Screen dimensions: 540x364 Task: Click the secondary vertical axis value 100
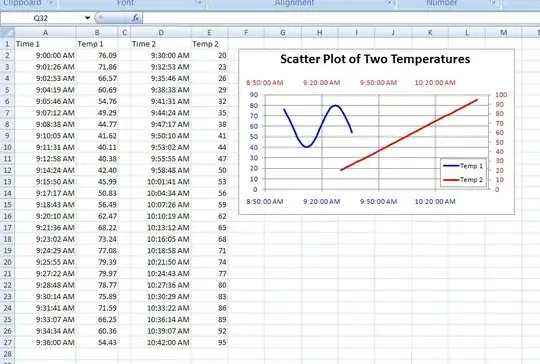[501, 95]
